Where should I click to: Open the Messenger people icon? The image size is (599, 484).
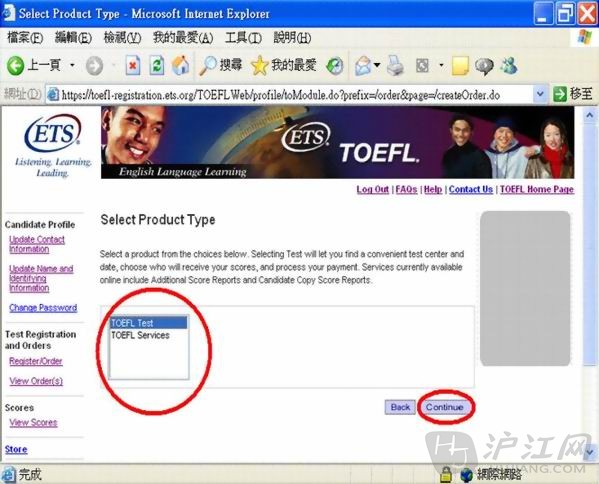[509, 66]
